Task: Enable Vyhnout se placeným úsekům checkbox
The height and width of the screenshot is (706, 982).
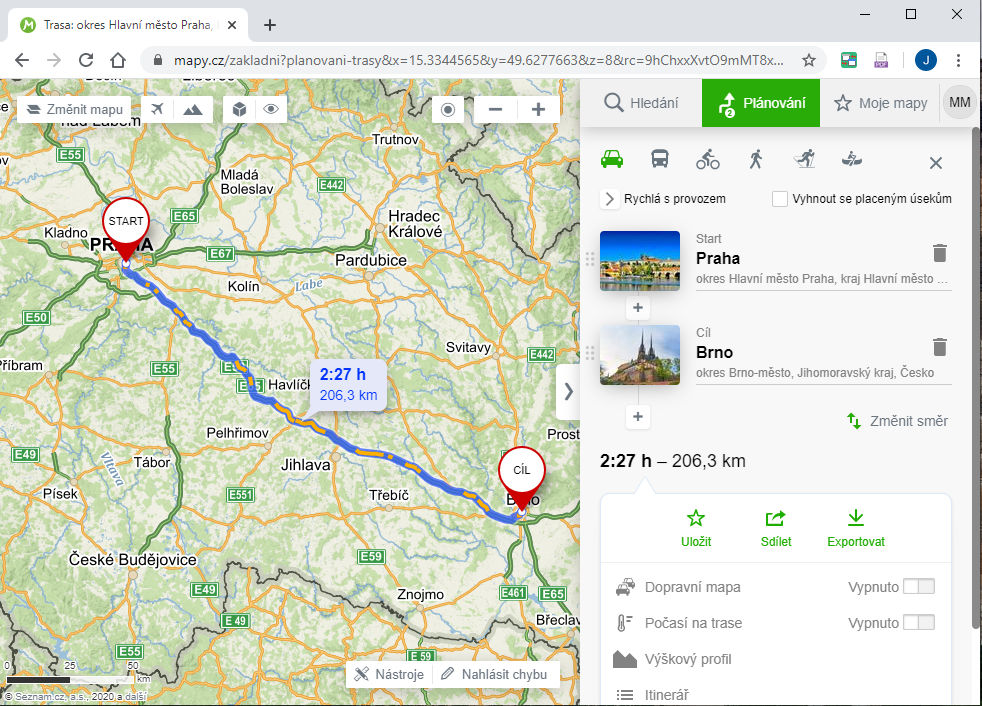Action: (x=780, y=199)
